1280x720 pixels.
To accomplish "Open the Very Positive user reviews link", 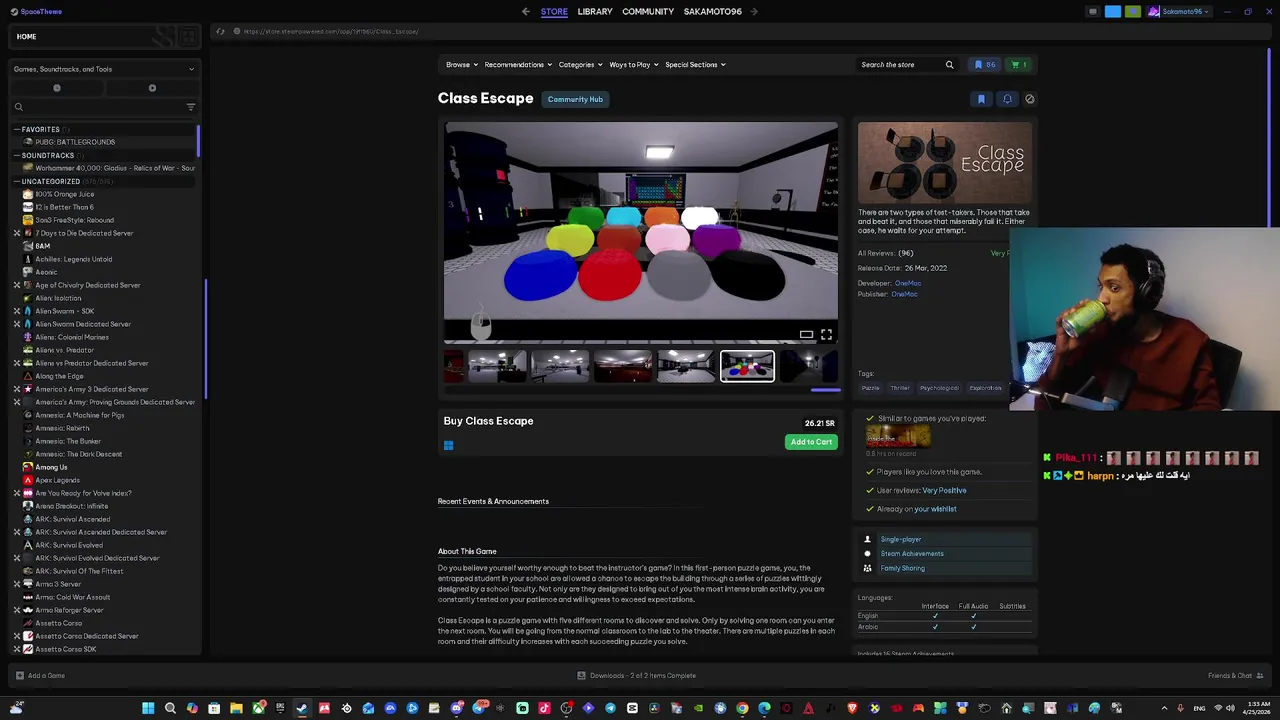I will coord(944,491).
